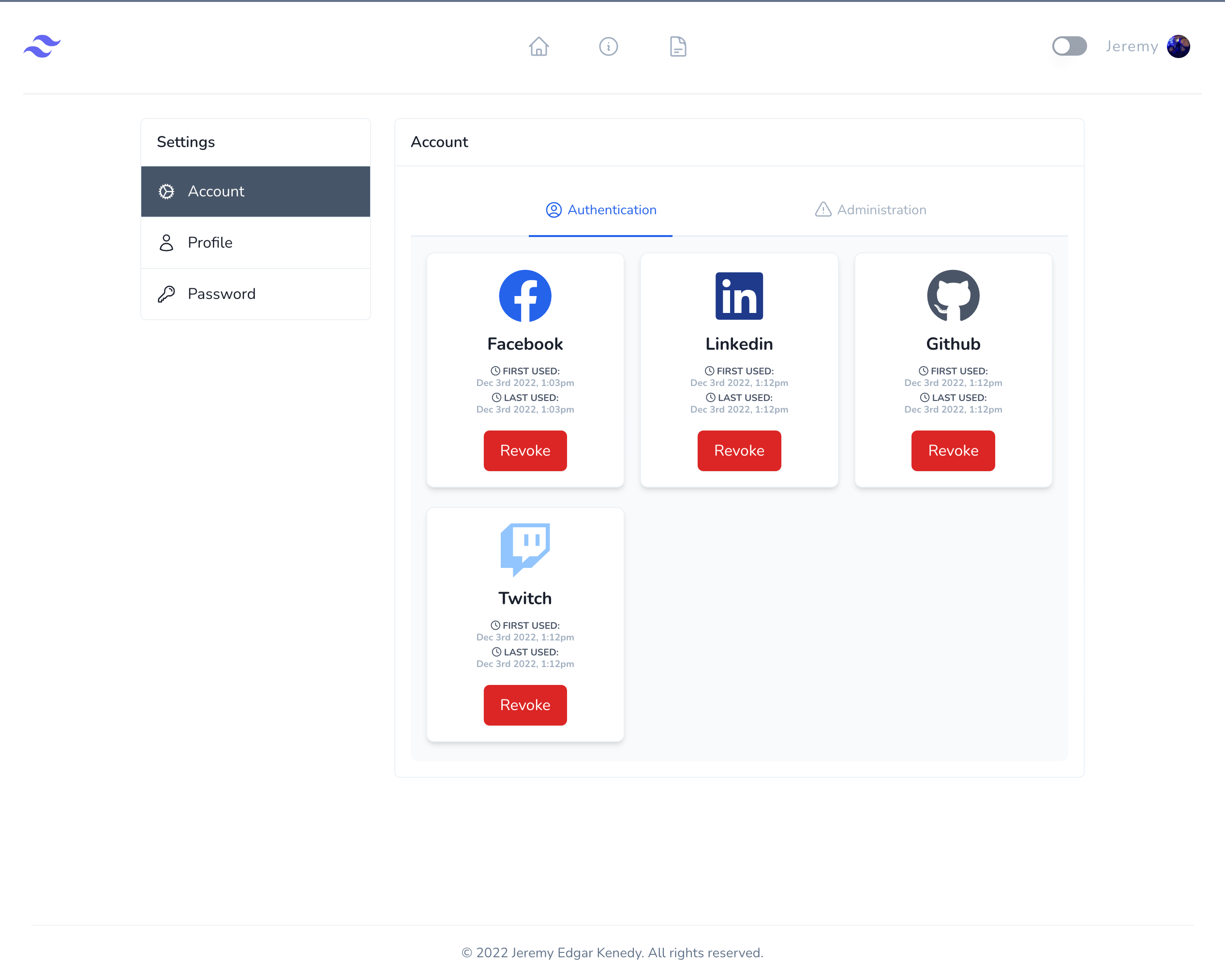Click Github last used date text
The height and width of the screenshot is (980, 1225).
pos(954,410)
